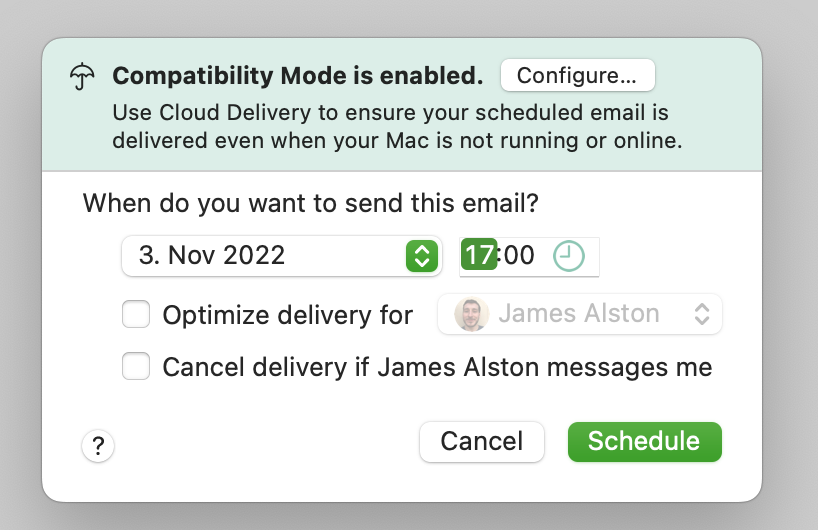This screenshot has width=818, height=530.
Task: Click the Compatibility Mode is enabled heading
Action: tap(298, 76)
